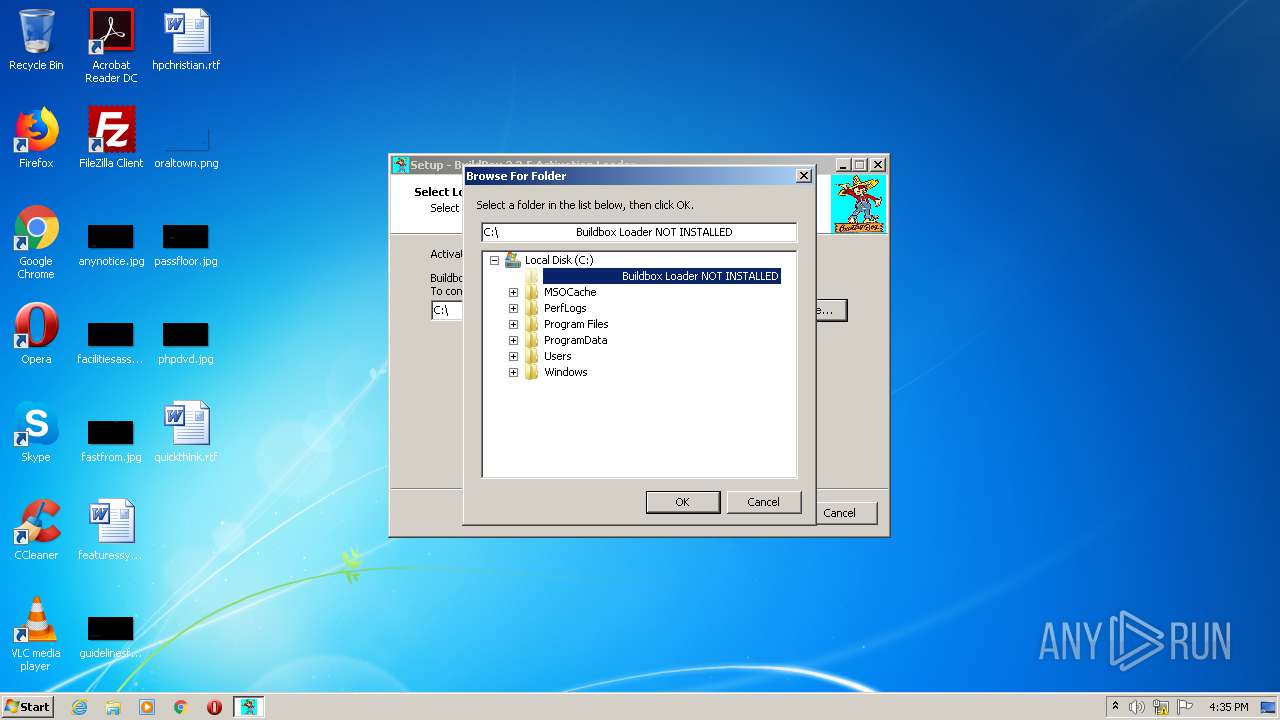The height and width of the screenshot is (720, 1280).
Task: Open Internet Explorer from the taskbar
Action: point(79,707)
